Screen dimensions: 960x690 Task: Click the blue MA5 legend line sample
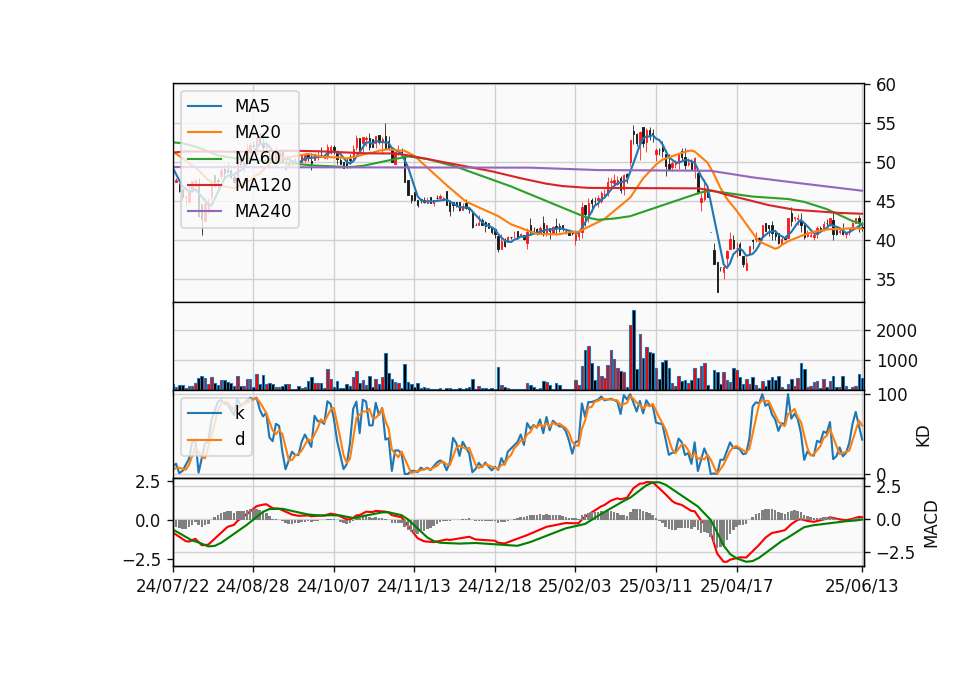[204, 106]
